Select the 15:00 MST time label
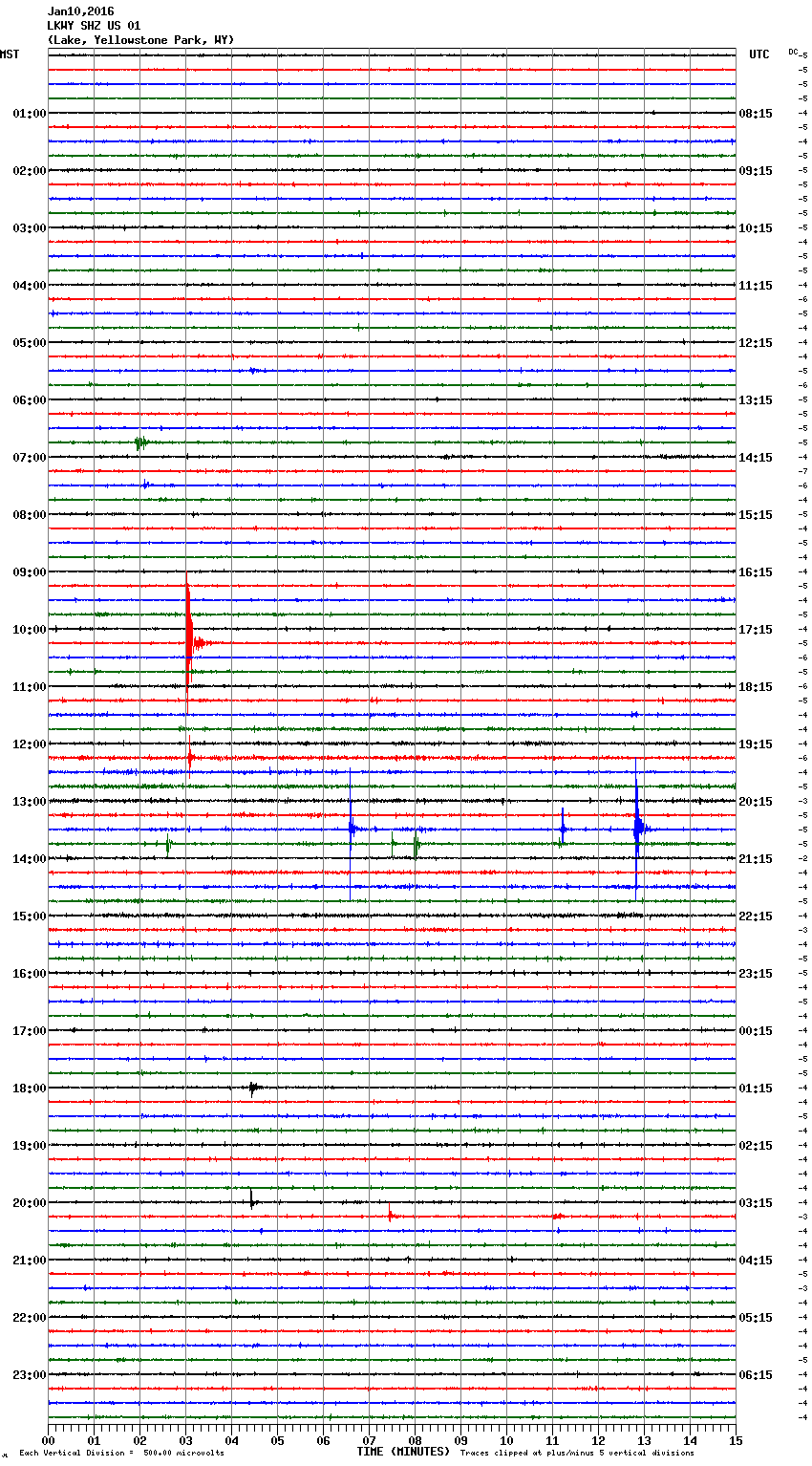This screenshot has width=812, height=1466. (29, 916)
